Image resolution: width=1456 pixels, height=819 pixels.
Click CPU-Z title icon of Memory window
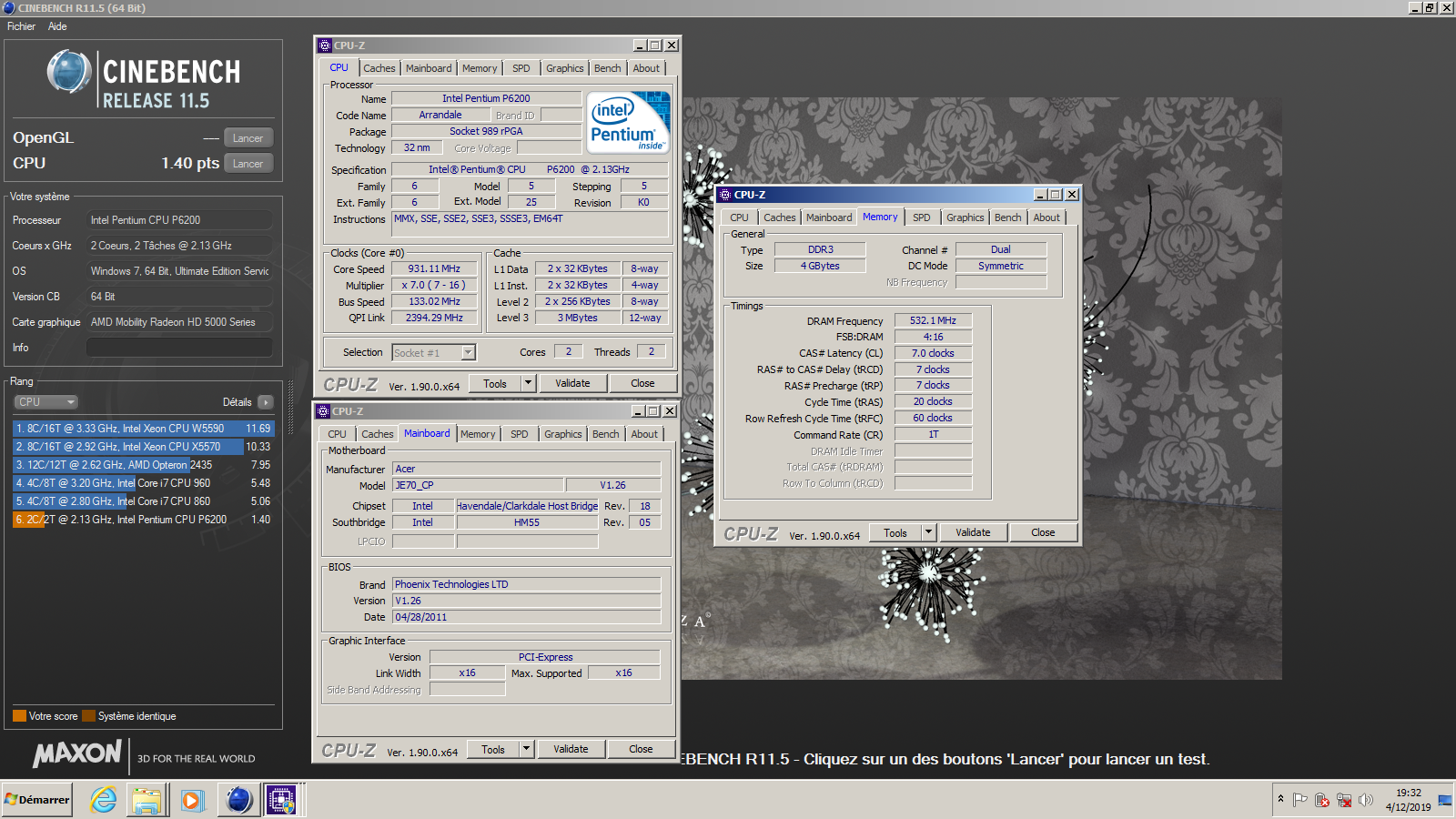[x=725, y=195]
